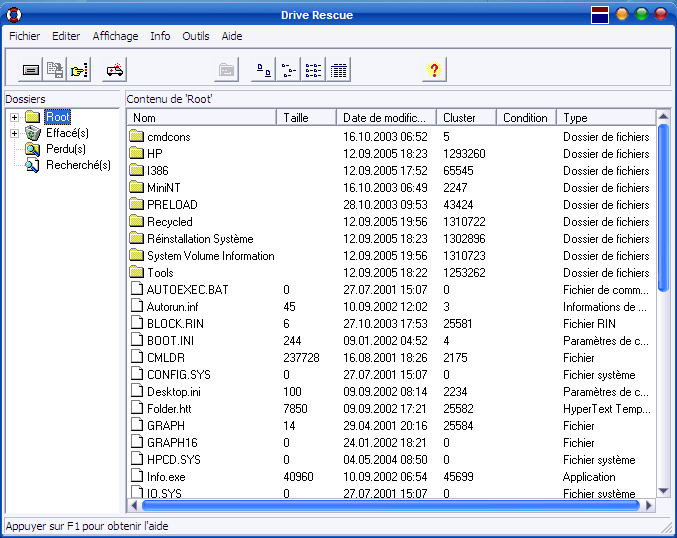Select the Recherché(s) tree item

(79, 165)
